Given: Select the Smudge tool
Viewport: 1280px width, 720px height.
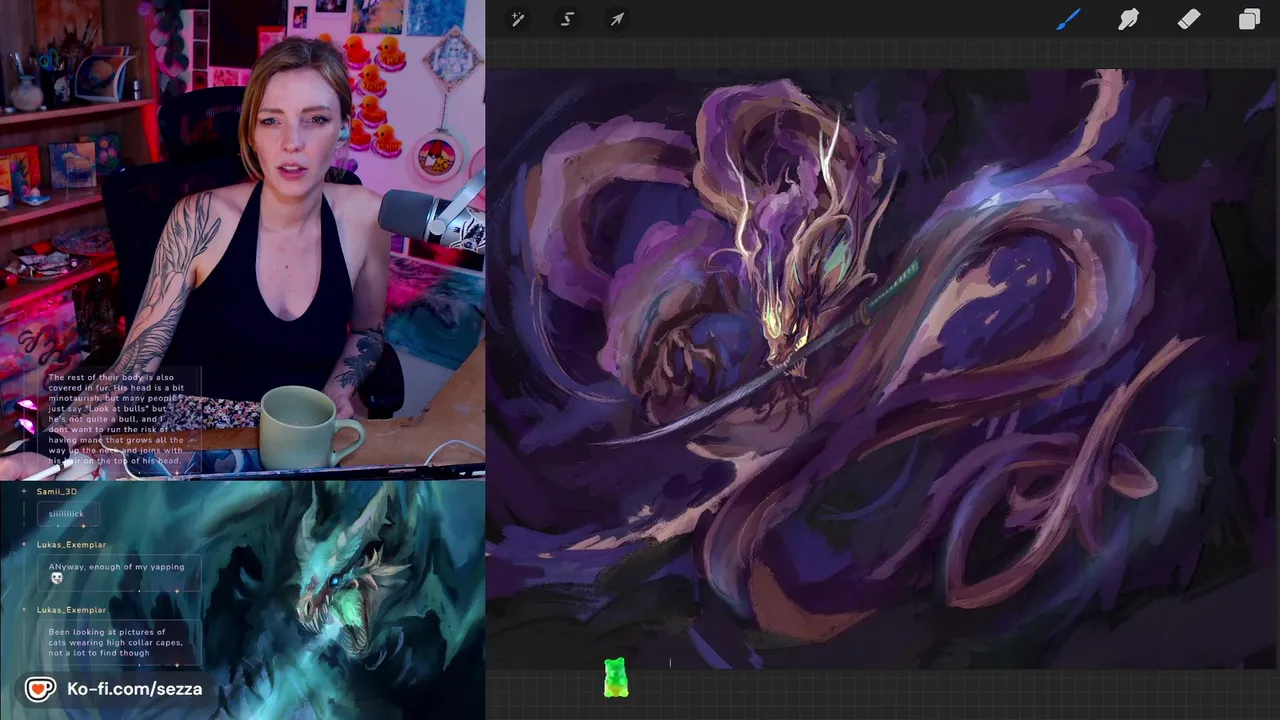Looking at the screenshot, I should (x=1128, y=19).
